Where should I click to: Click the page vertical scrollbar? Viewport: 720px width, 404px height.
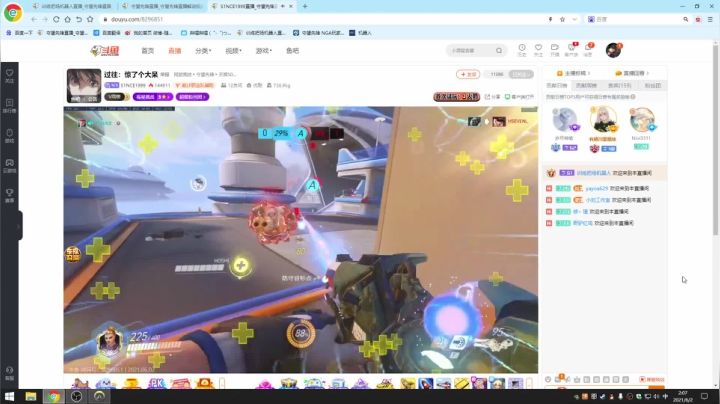point(715,141)
